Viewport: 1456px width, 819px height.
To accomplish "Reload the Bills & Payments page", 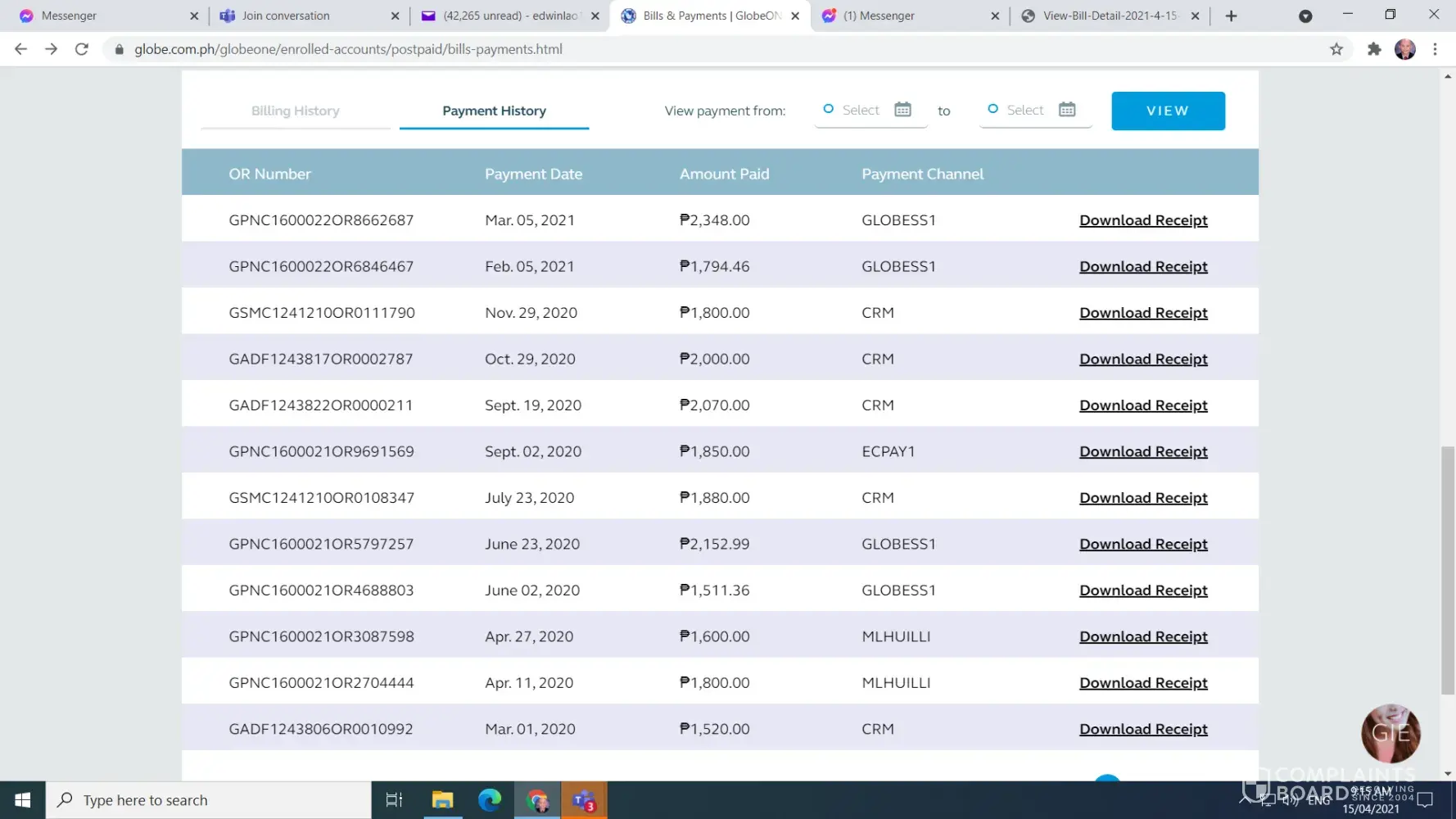I will pyautogui.click(x=82, y=49).
